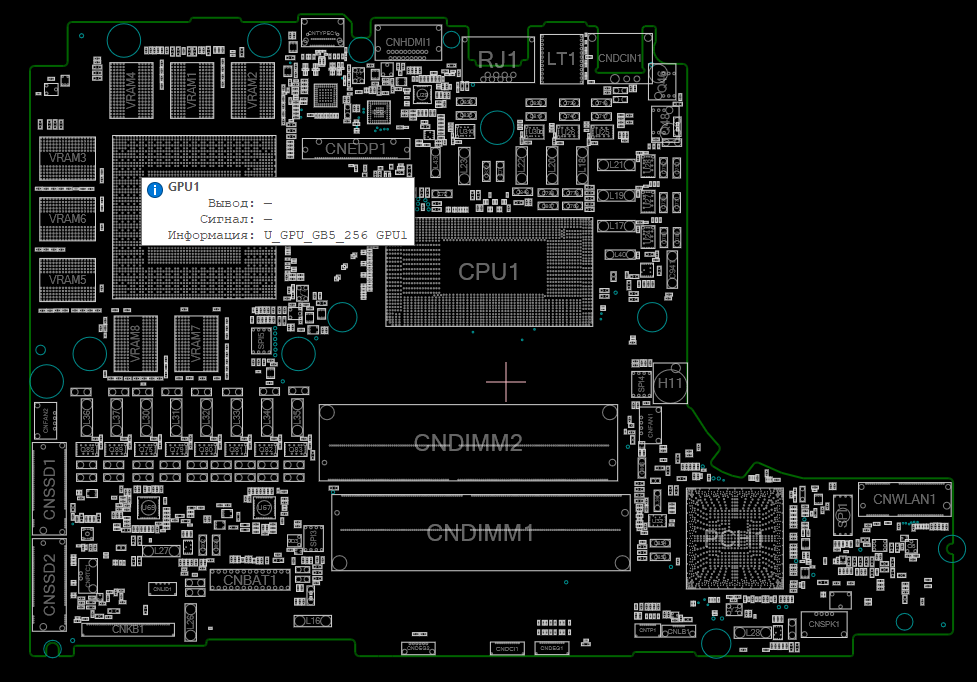Click the VRAM6 memory chip
977x682 pixels.
[x=68, y=218]
